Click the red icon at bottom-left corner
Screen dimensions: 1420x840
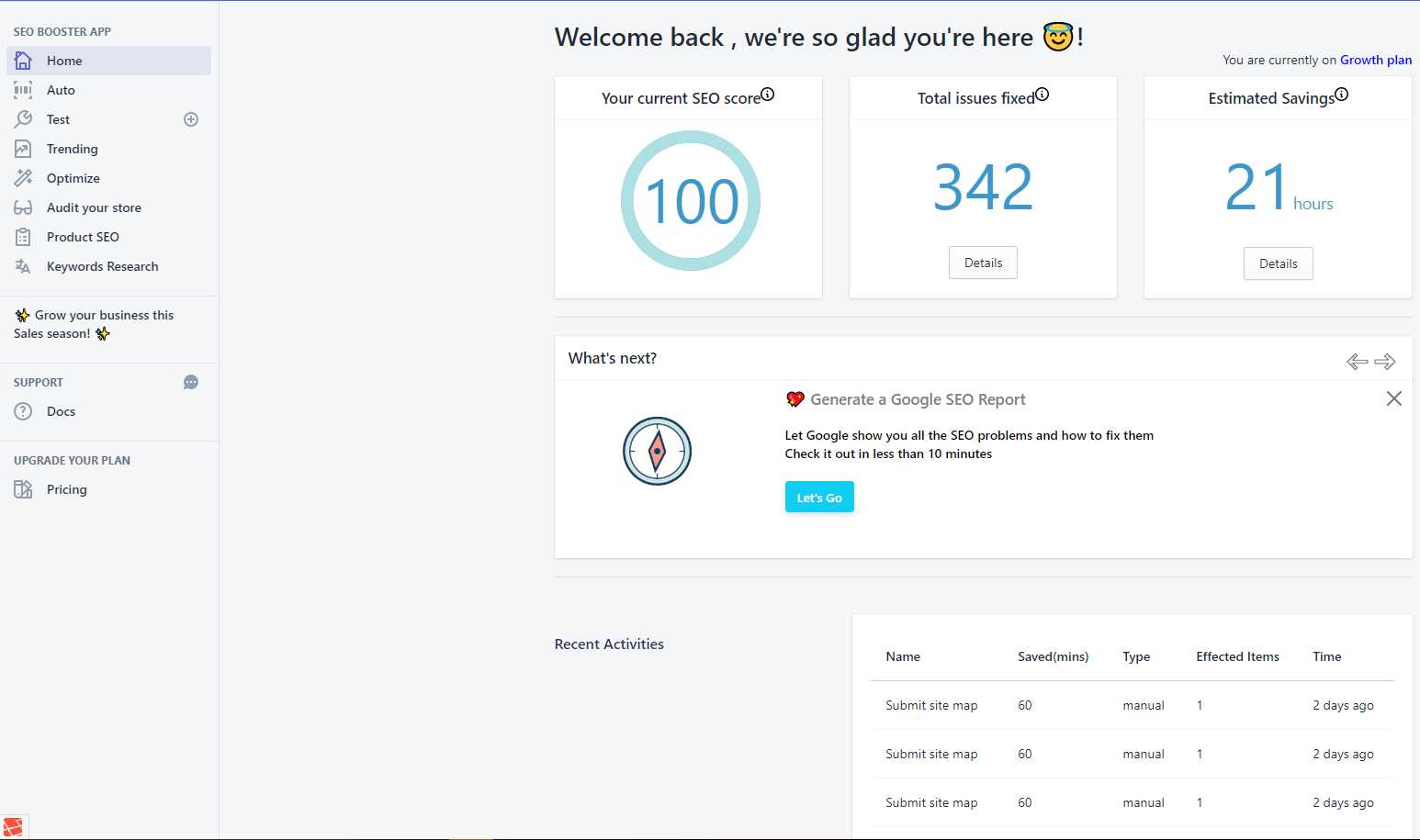point(13,827)
